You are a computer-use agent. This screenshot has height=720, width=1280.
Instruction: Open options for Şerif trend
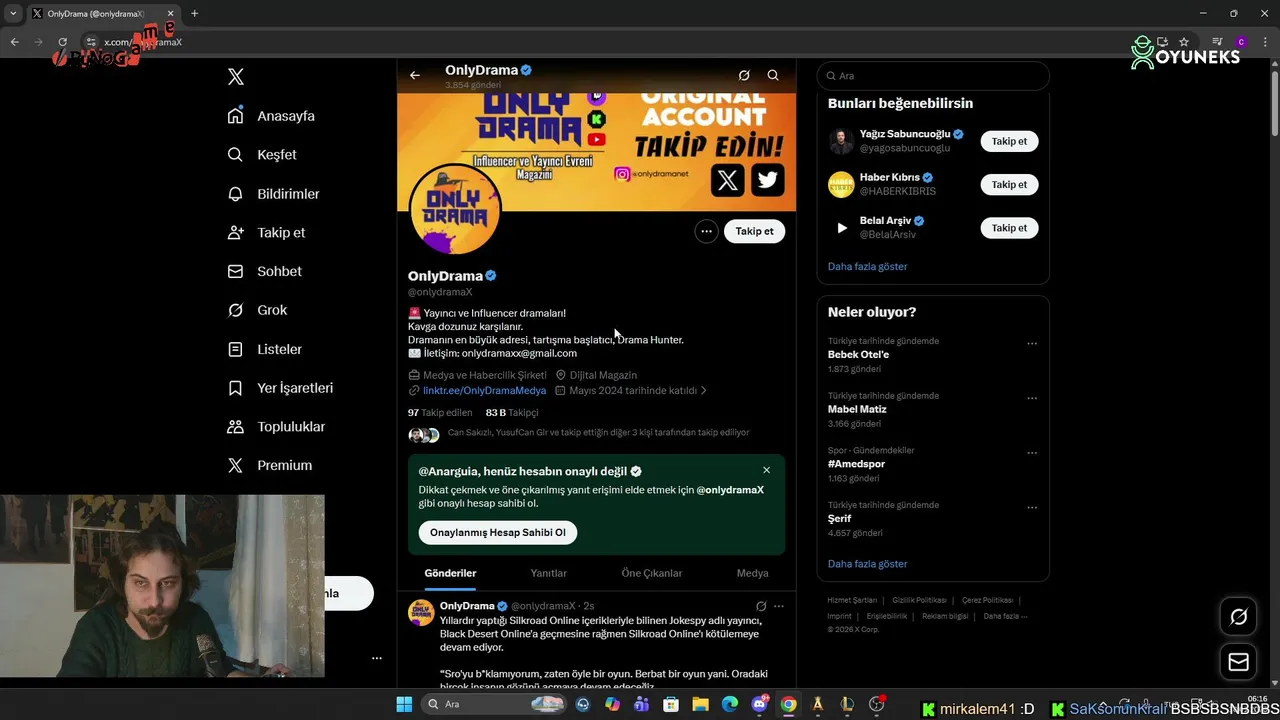(1032, 508)
